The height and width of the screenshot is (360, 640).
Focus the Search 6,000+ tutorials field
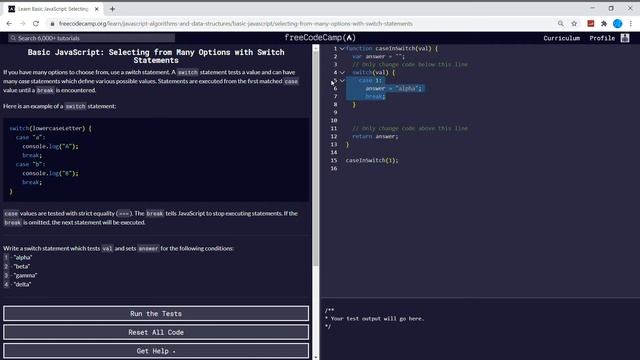pyautogui.click(x=92, y=38)
